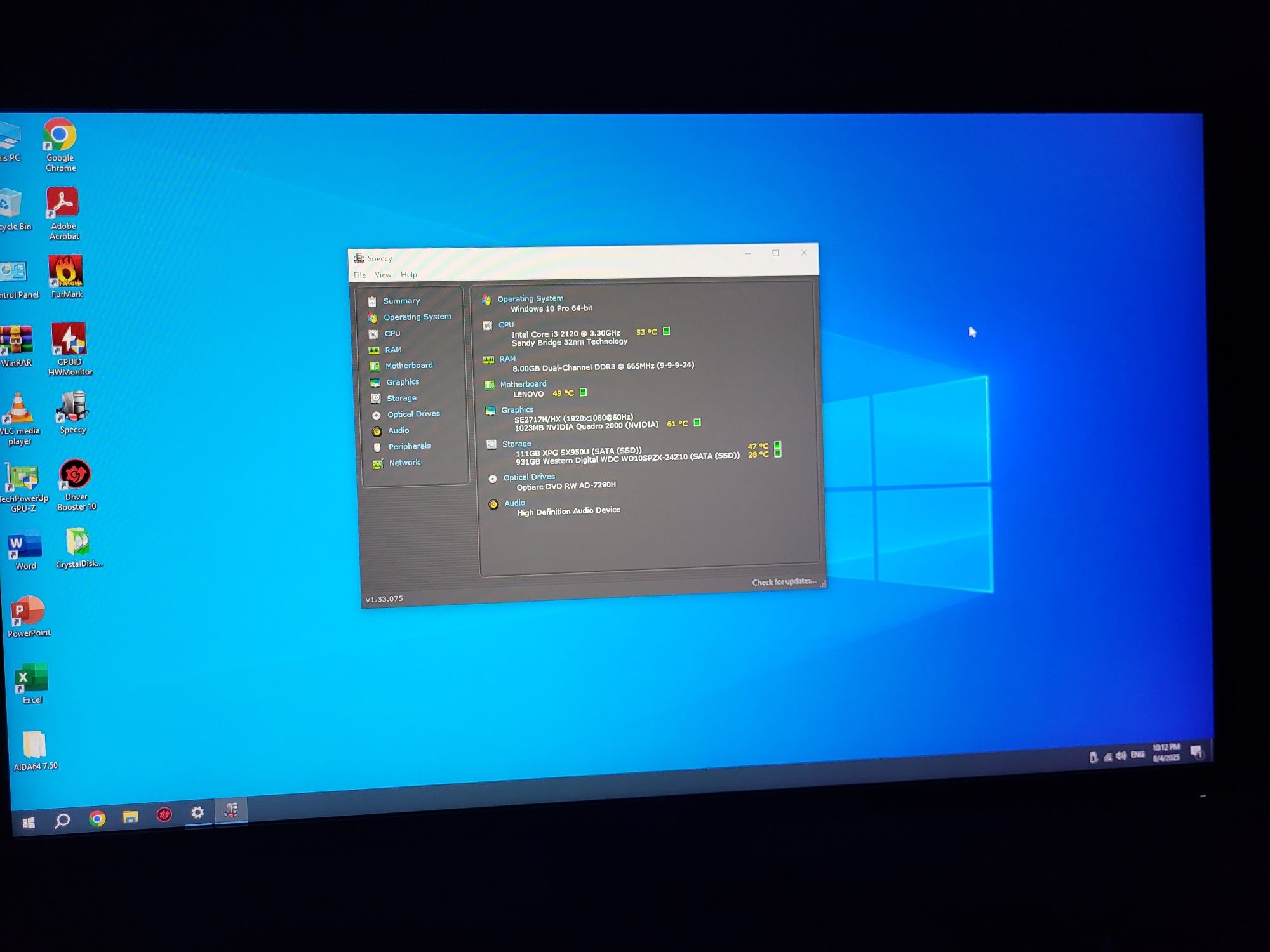
Task: Open the taskbar clock showing 10:12 PM
Action: [x=1166, y=753]
